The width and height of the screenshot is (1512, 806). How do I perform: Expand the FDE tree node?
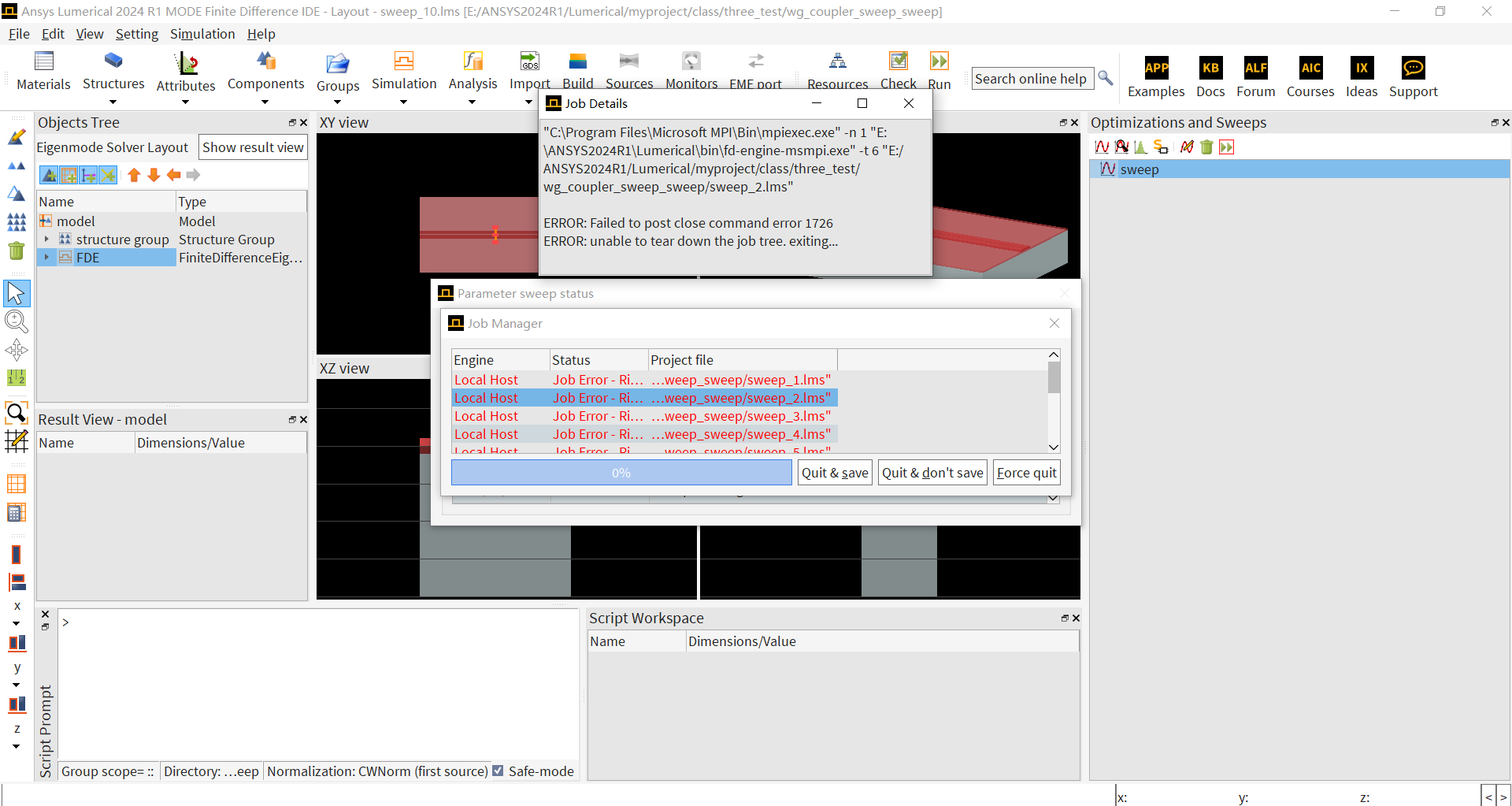[x=46, y=258]
